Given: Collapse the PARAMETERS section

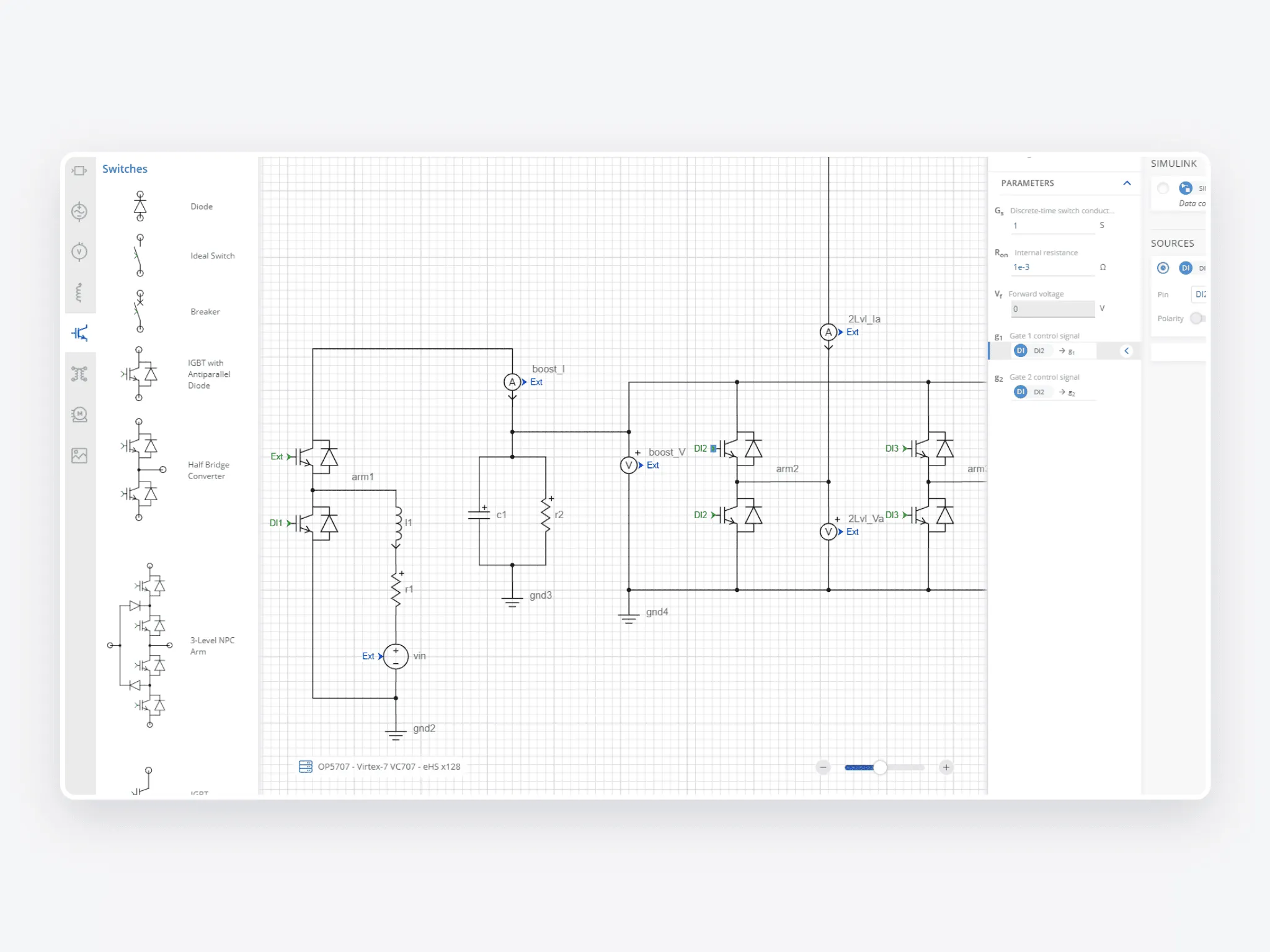Looking at the screenshot, I should click(x=1127, y=183).
